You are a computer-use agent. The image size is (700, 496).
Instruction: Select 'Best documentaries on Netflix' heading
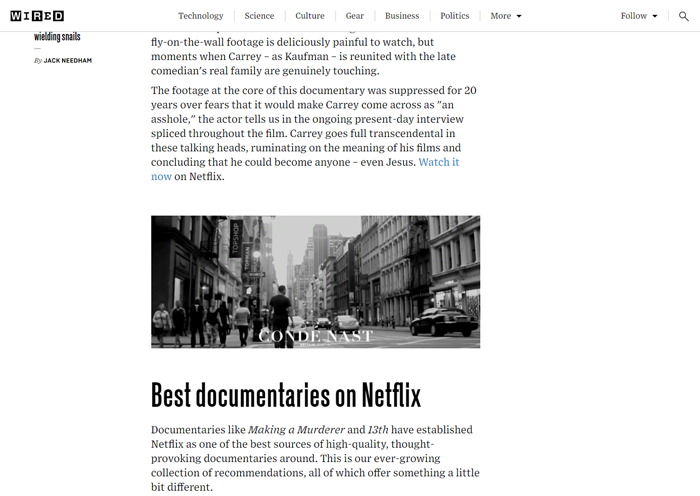coord(286,395)
